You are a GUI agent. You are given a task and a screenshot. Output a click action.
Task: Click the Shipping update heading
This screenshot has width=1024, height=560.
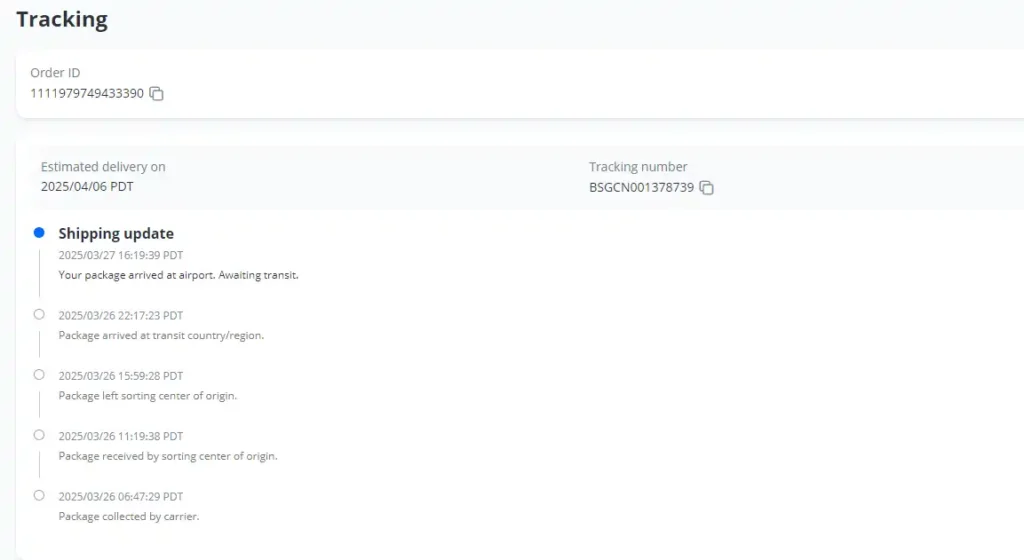(116, 233)
